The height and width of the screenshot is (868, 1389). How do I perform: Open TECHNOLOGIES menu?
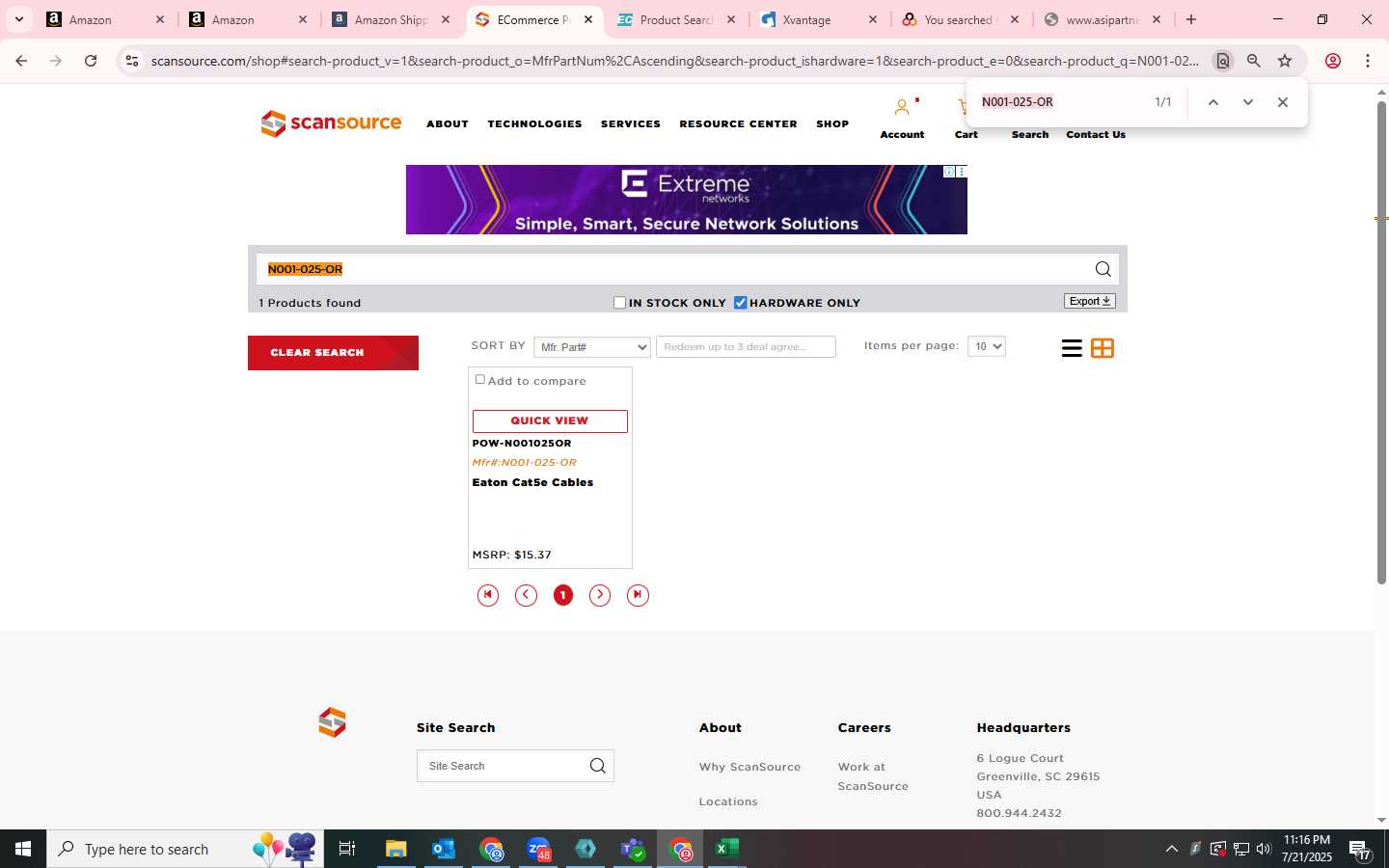[534, 124]
